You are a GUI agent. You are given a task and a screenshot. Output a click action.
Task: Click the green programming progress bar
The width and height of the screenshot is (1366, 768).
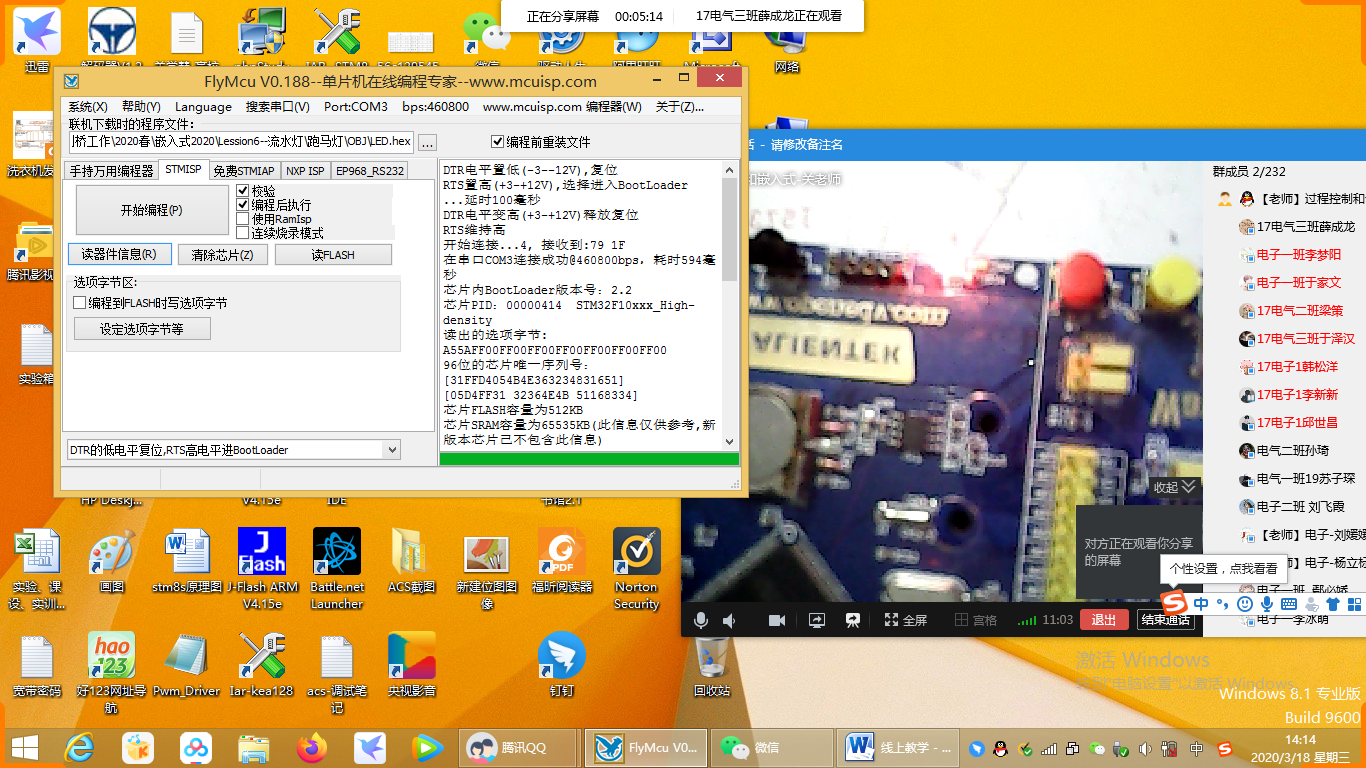pyautogui.click(x=589, y=459)
